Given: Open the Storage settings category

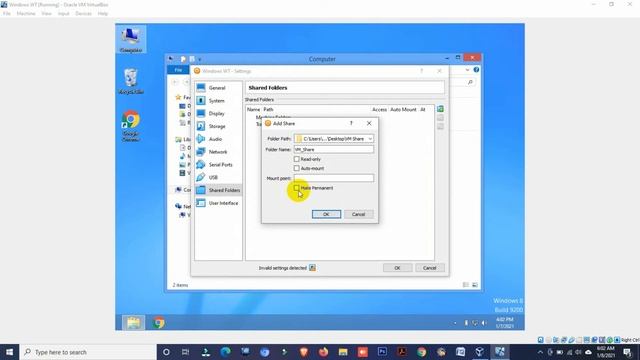Looking at the screenshot, I should 218,126.
